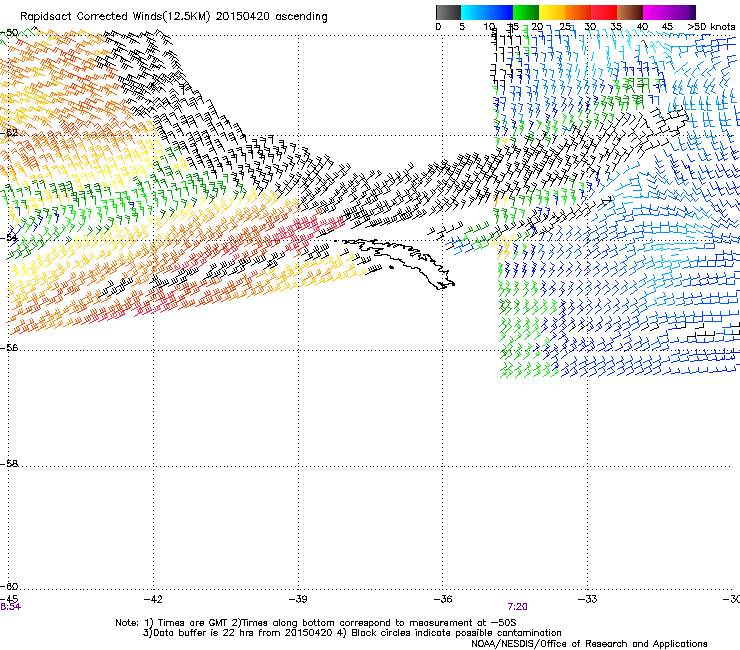Click the ">50 knots" legend label
This screenshot has height=650, width=740.
(x=711, y=27)
